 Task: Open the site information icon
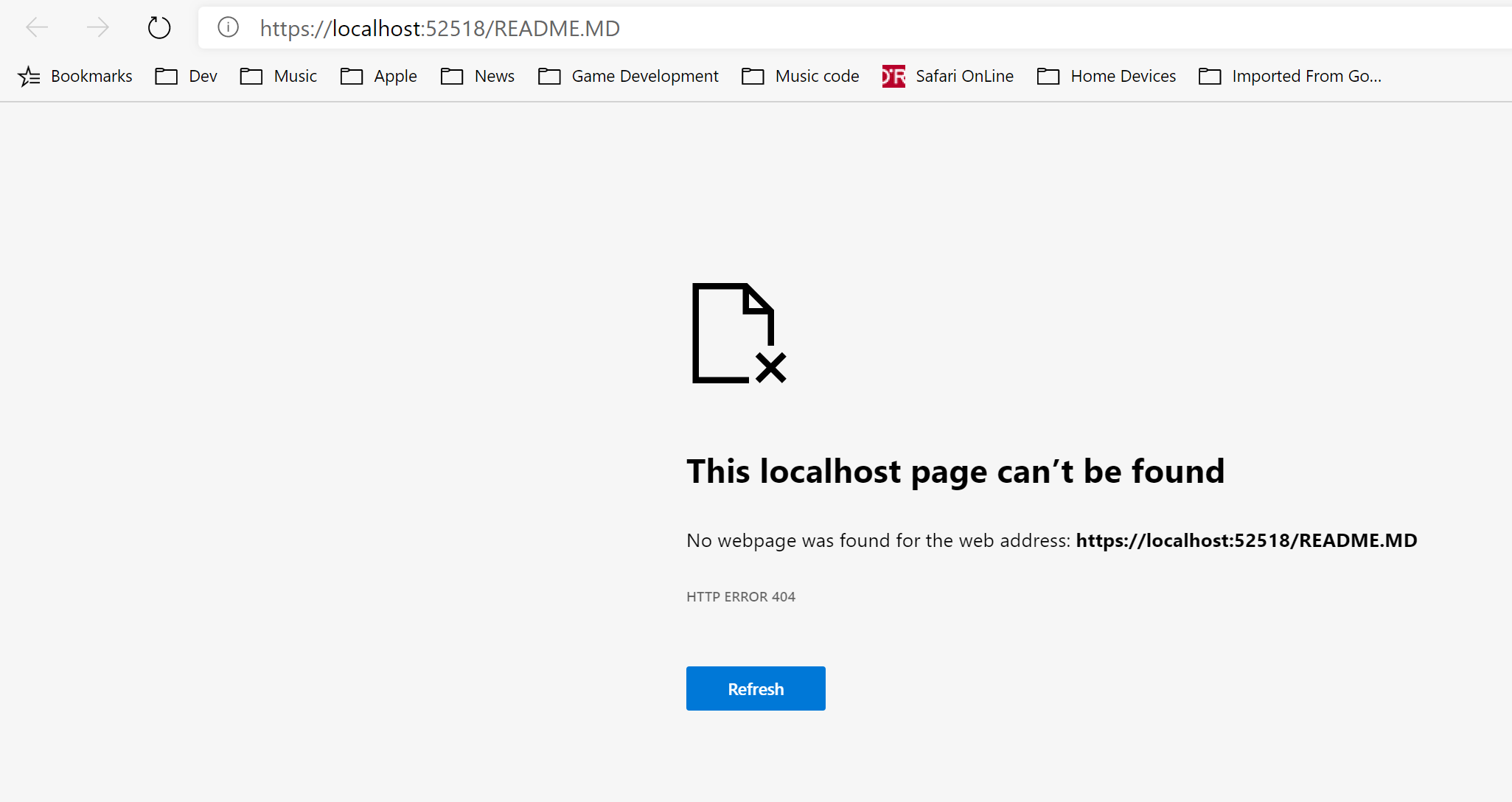pos(229,28)
